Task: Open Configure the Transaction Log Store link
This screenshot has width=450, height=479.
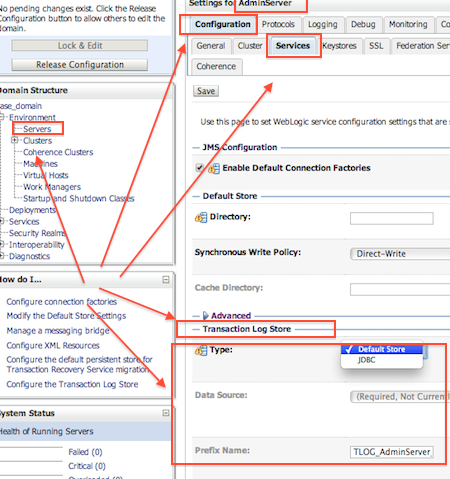Action: [x=72, y=384]
